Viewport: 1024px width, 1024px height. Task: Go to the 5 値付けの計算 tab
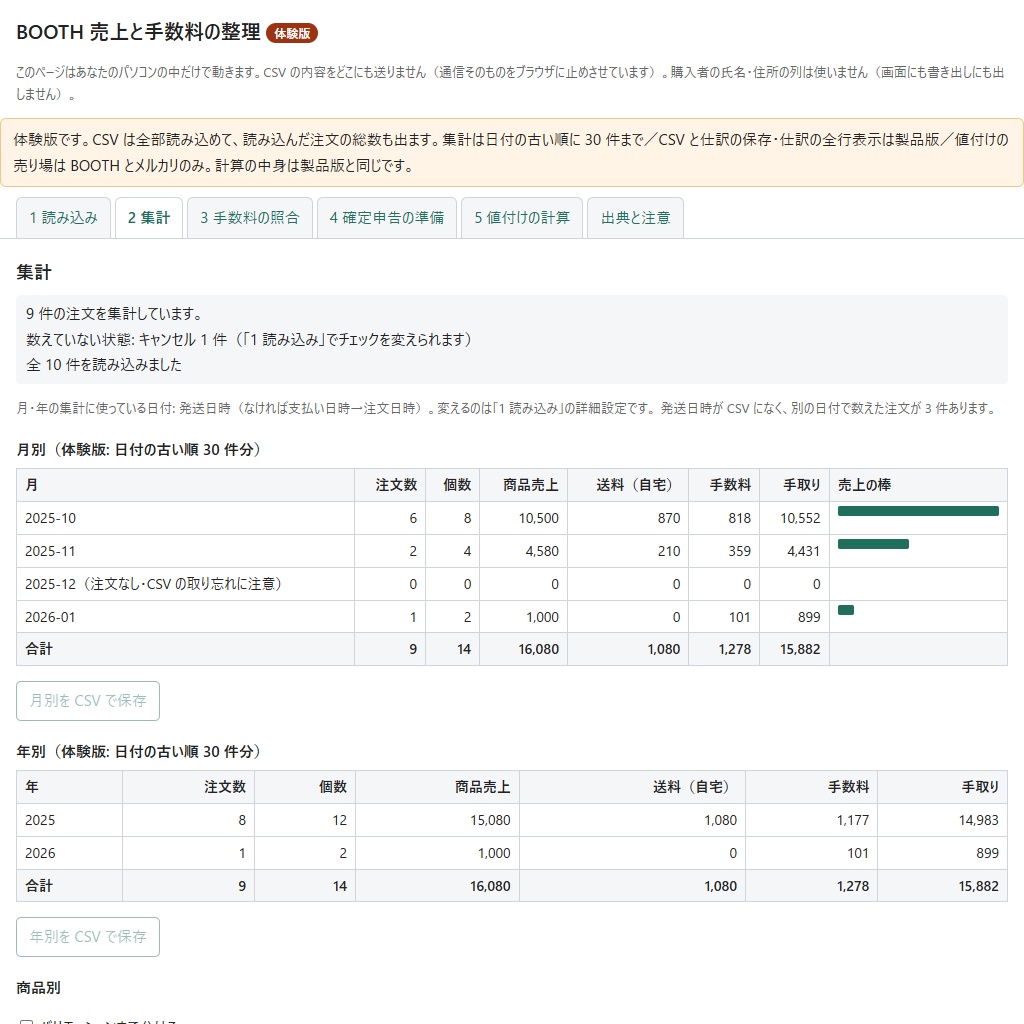click(522, 217)
